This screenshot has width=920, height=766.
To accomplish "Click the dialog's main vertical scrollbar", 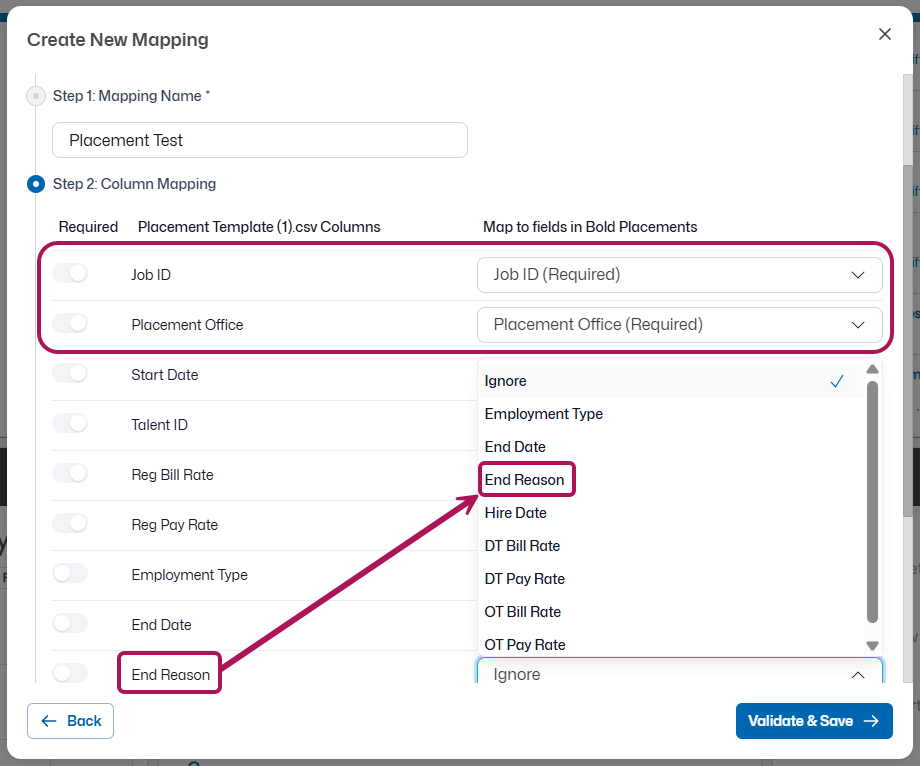I will (908, 340).
